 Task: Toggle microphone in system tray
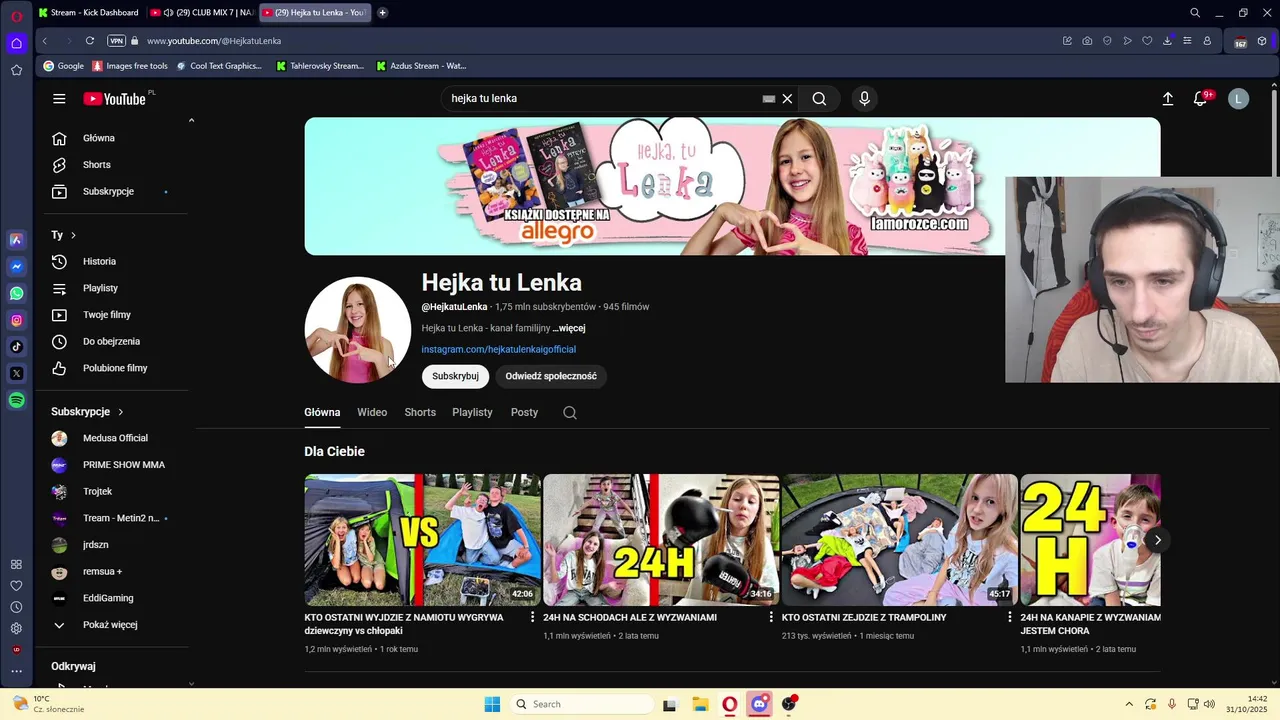point(1171,704)
